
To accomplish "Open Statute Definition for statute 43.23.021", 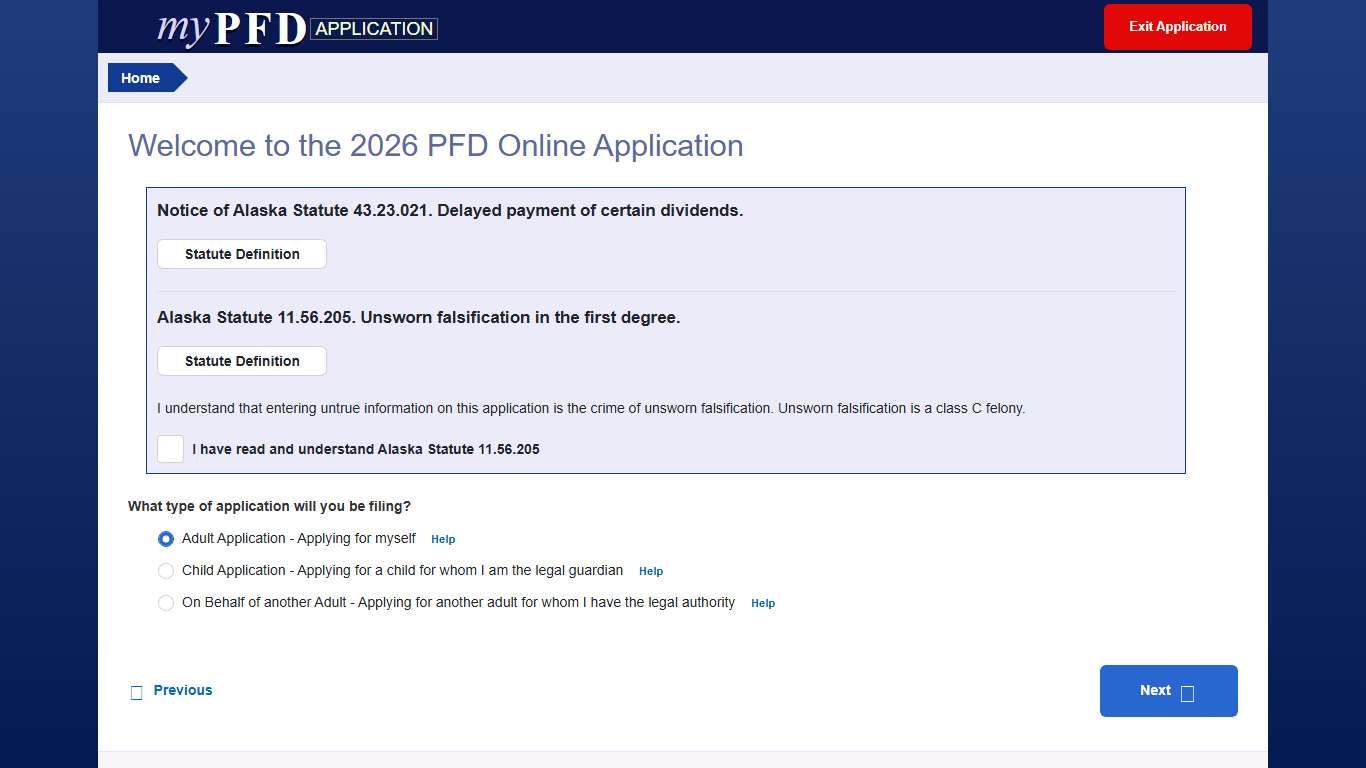I will 241,254.
